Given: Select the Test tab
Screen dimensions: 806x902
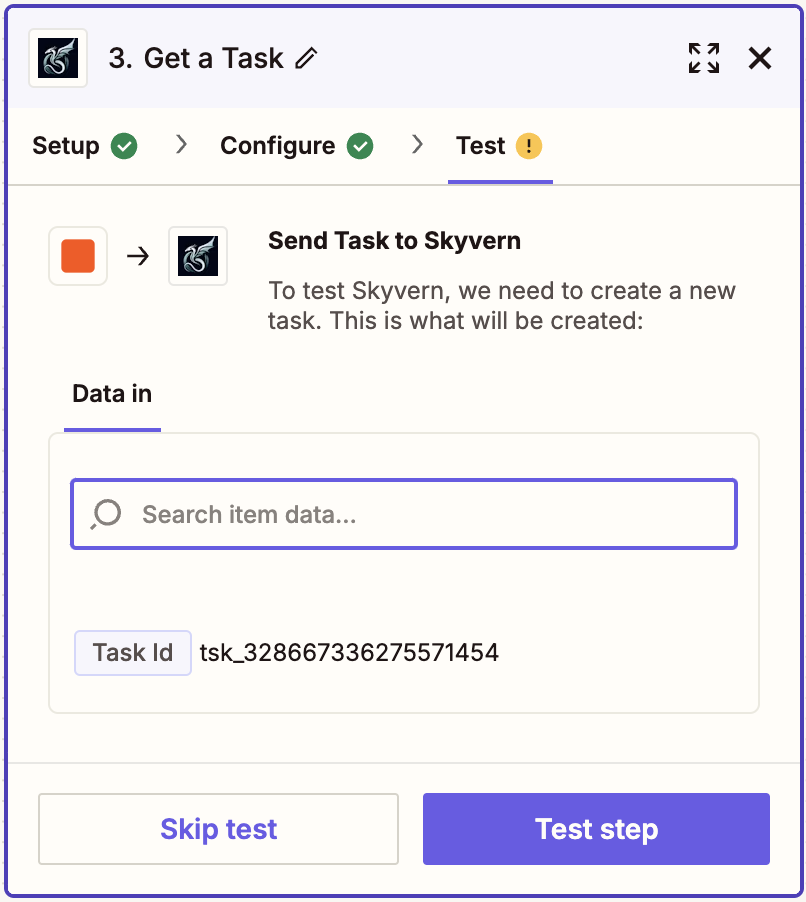Looking at the screenshot, I should [481, 146].
